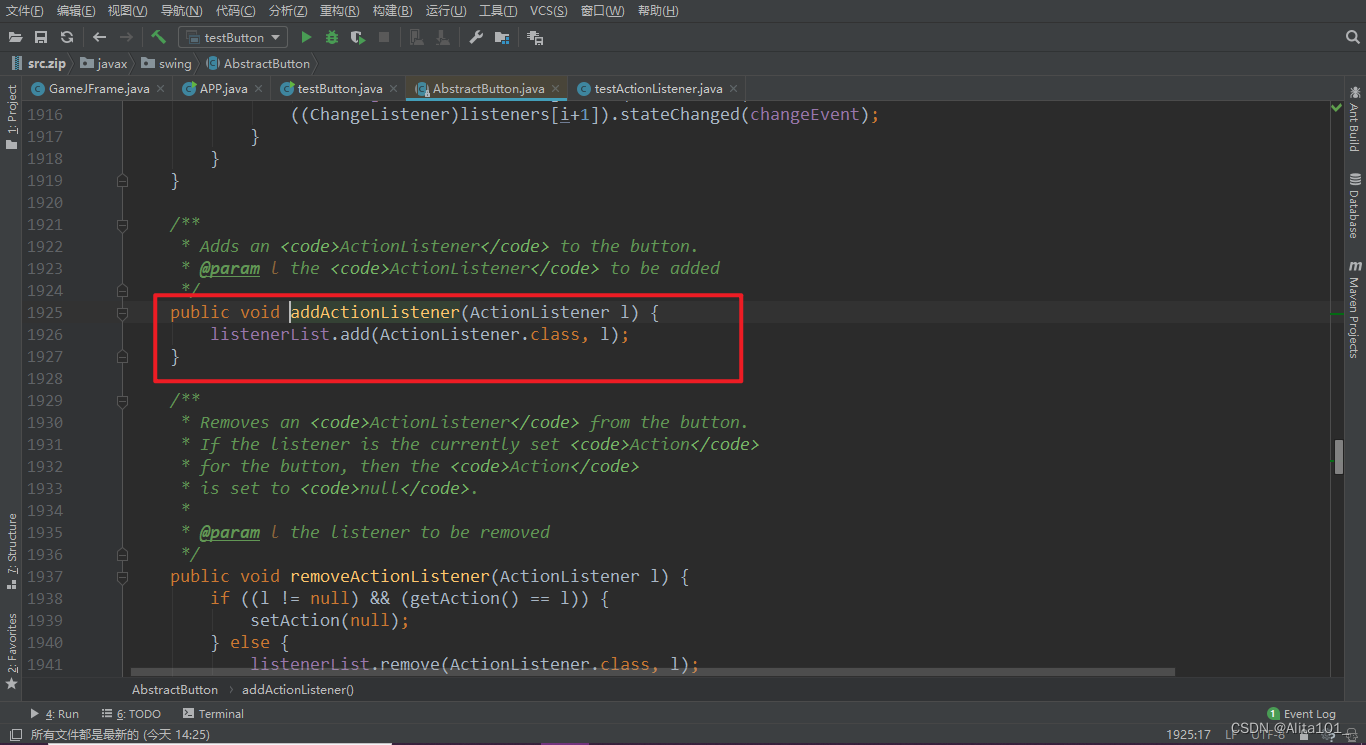The width and height of the screenshot is (1366, 745).
Task: Collapse fold marker at line 1936
Action: [122, 554]
